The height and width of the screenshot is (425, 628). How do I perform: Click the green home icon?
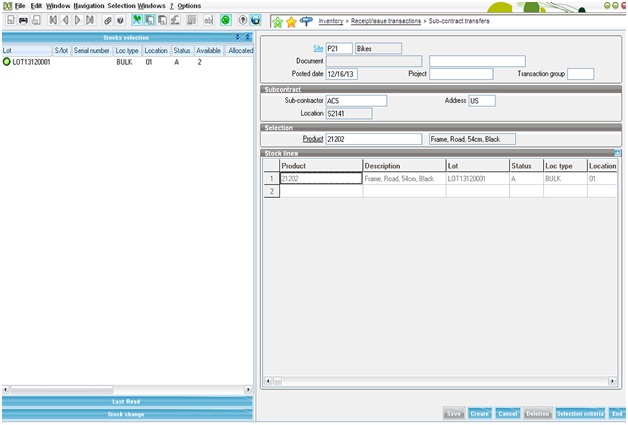(x=277, y=21)
